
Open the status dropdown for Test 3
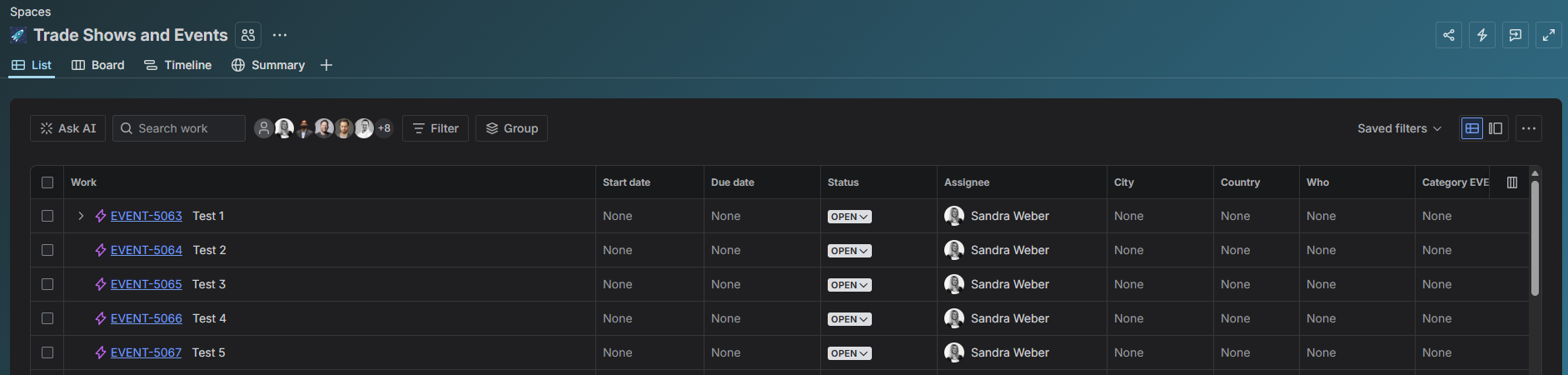point(849,285)
